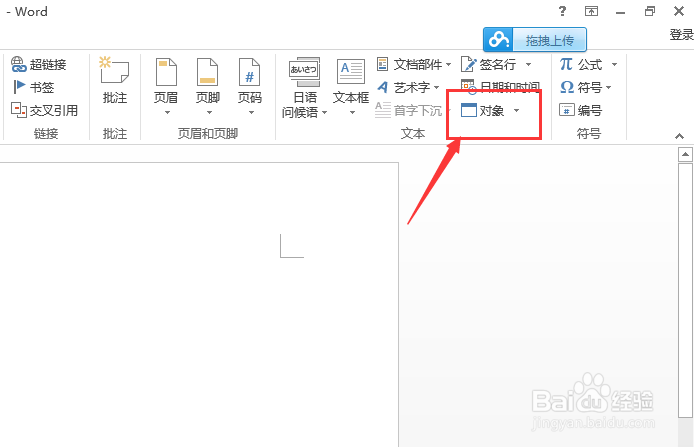Click the WordArt (艺术字) icon
Screen dimensions: 694x447
click(383, 87)
